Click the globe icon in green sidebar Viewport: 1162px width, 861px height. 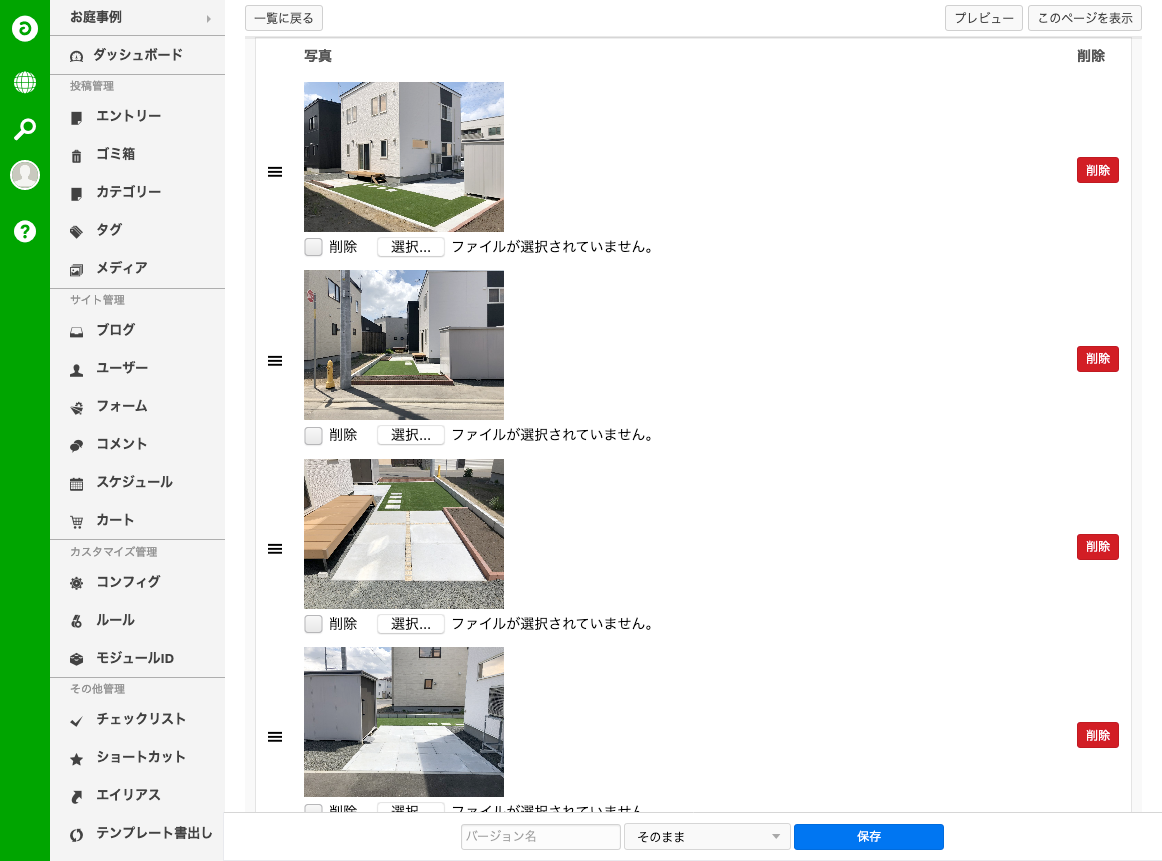click(25, 82)
